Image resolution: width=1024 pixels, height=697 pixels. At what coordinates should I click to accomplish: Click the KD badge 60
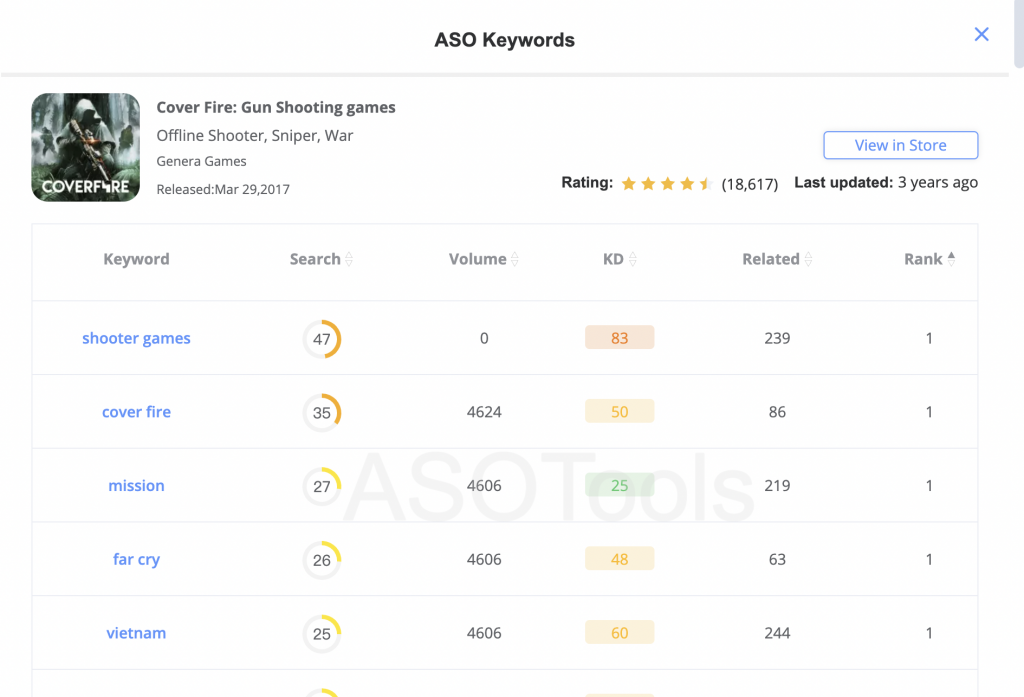coord(620,633)
